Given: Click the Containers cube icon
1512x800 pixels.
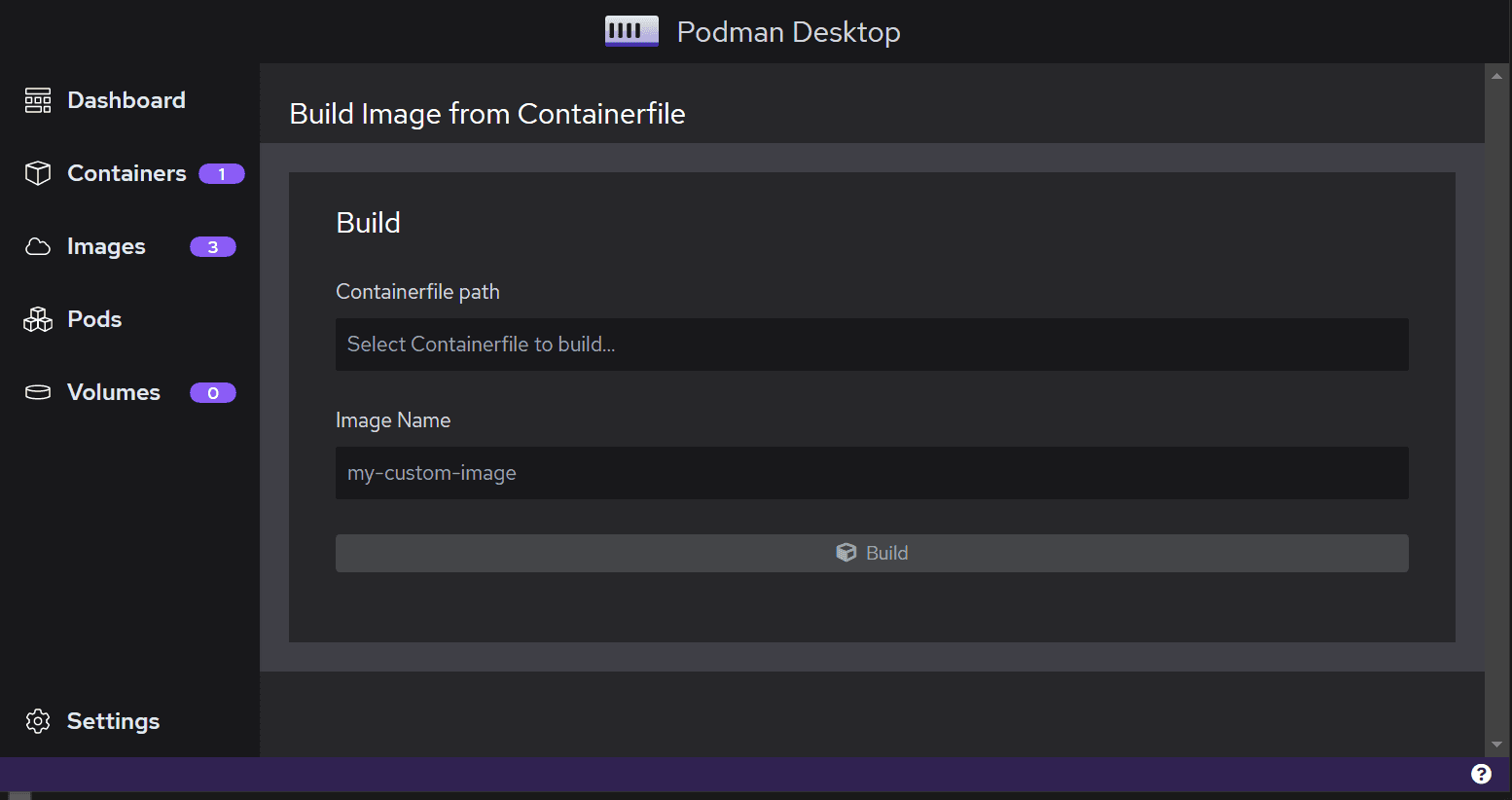Looking at the screenshot, I should (38, 173).
